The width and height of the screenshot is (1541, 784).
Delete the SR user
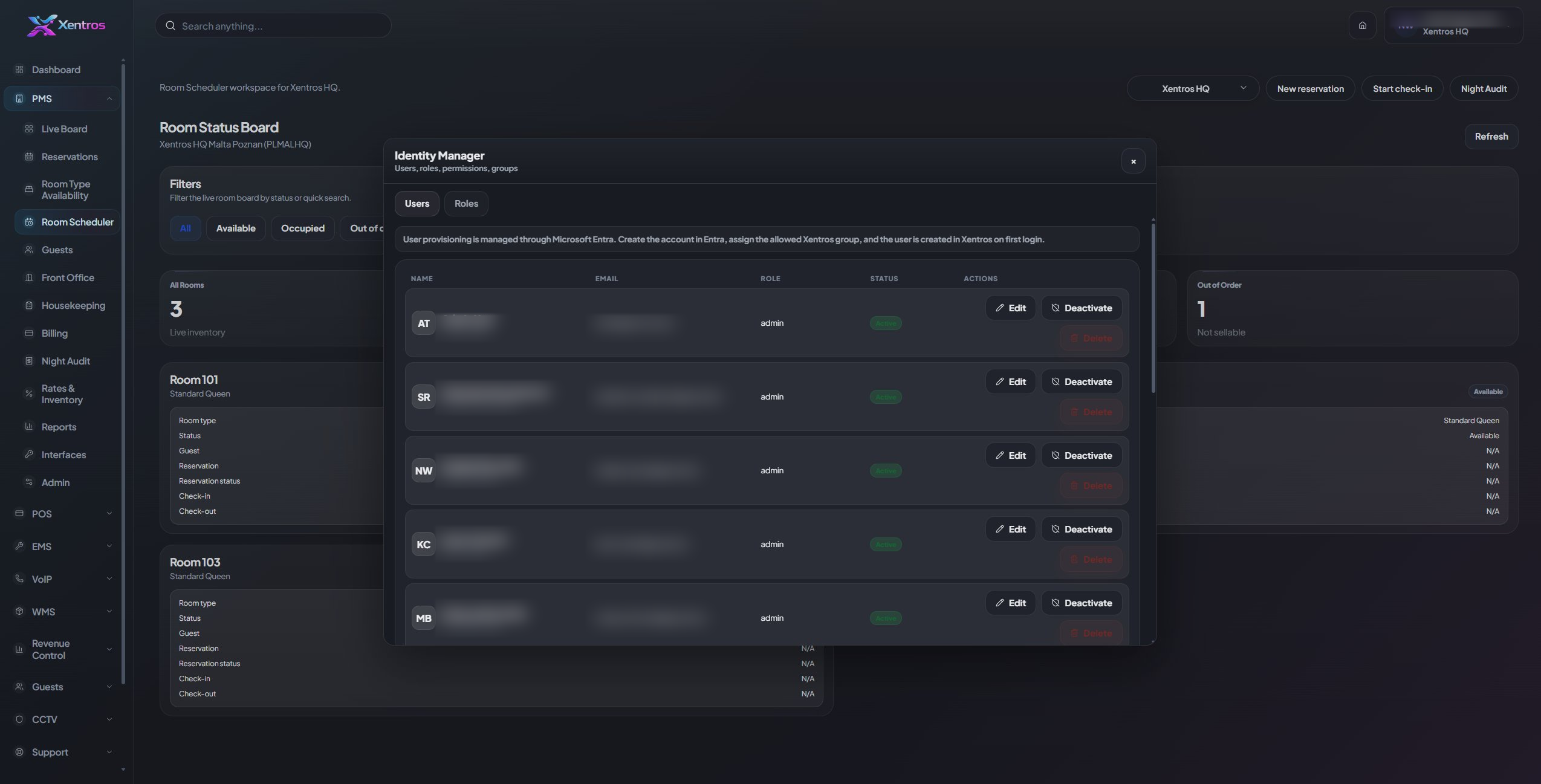[1091, 412]
